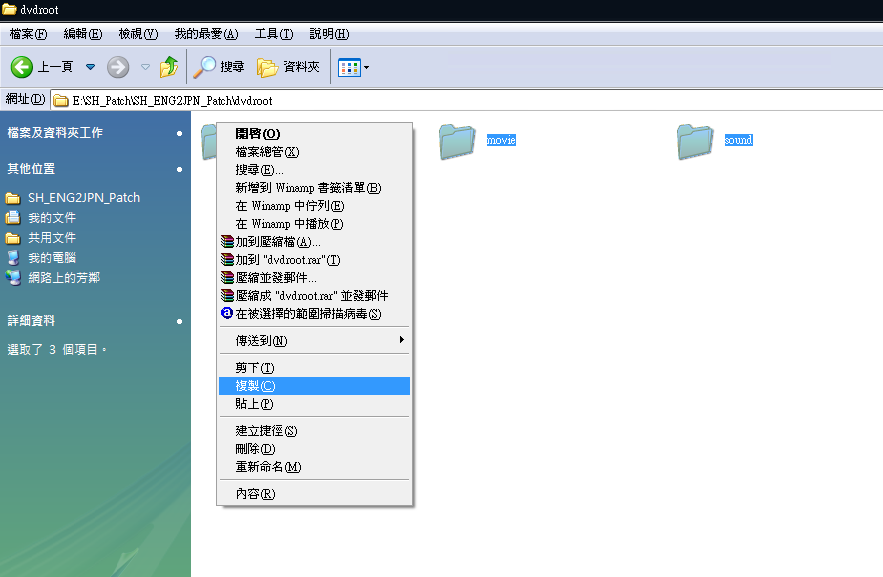Screen dimensions: 883x577
Task: Open the Tools menu in menu bar
Action: (273, 34)
